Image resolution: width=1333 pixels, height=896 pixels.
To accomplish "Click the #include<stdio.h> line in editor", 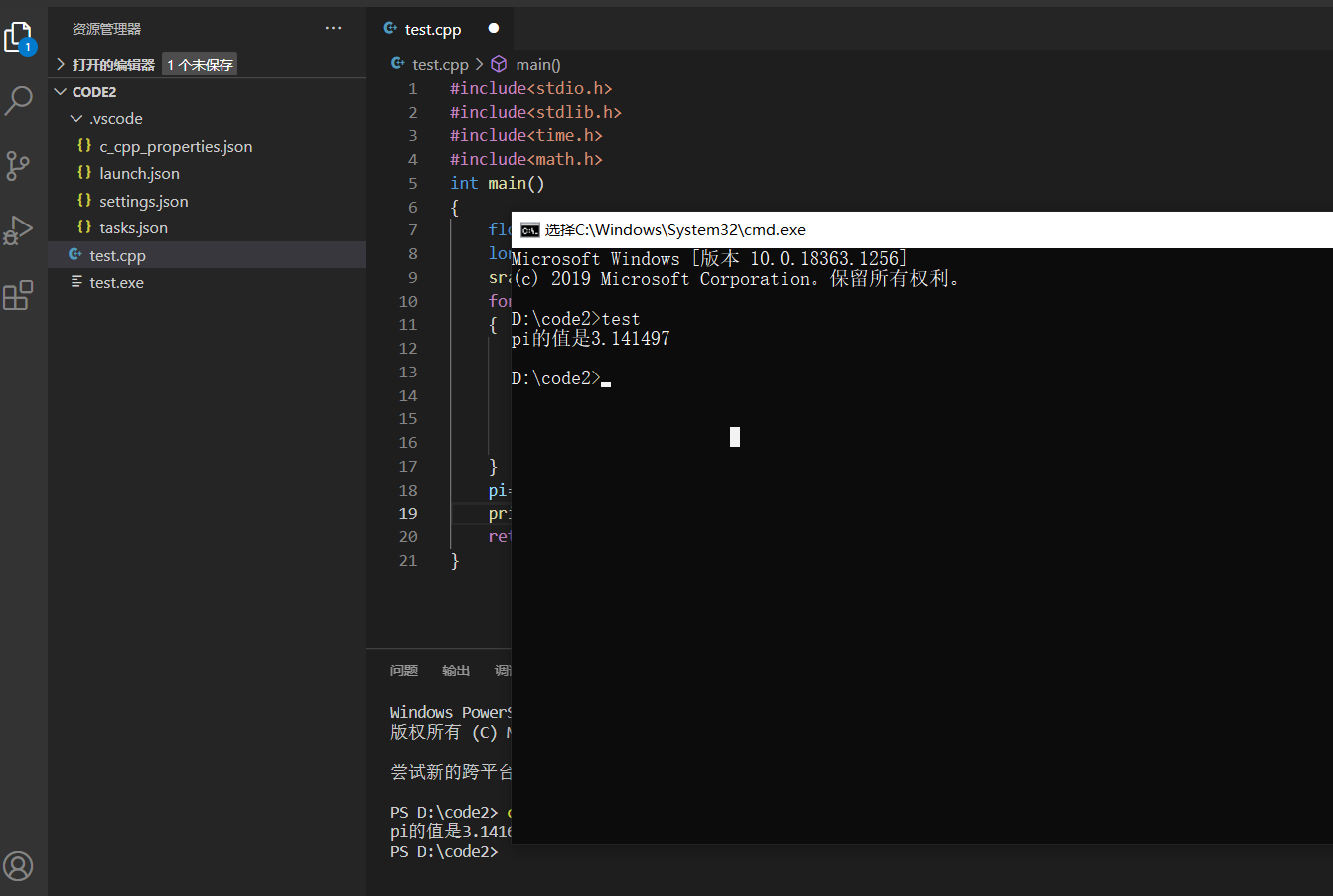I will (x=531, y=88).
